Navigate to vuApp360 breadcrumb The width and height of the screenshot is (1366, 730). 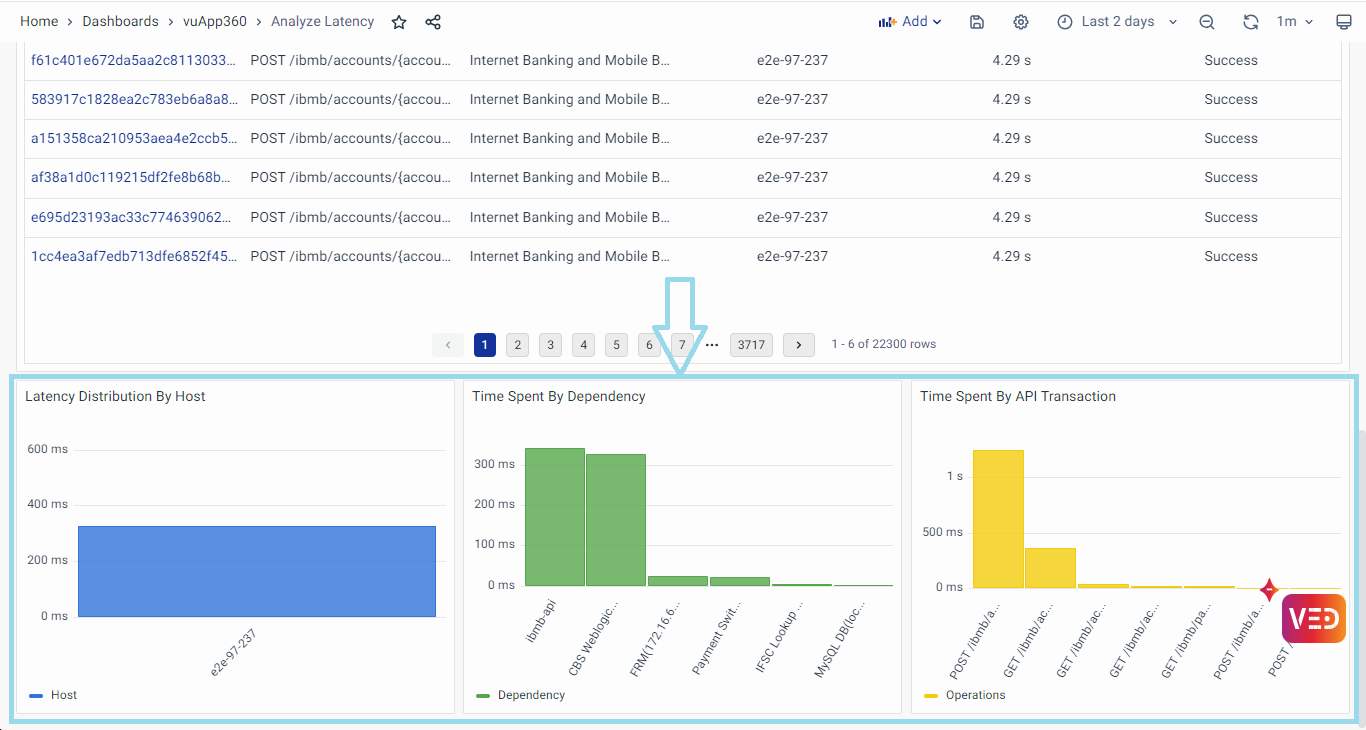coord(215,22)
